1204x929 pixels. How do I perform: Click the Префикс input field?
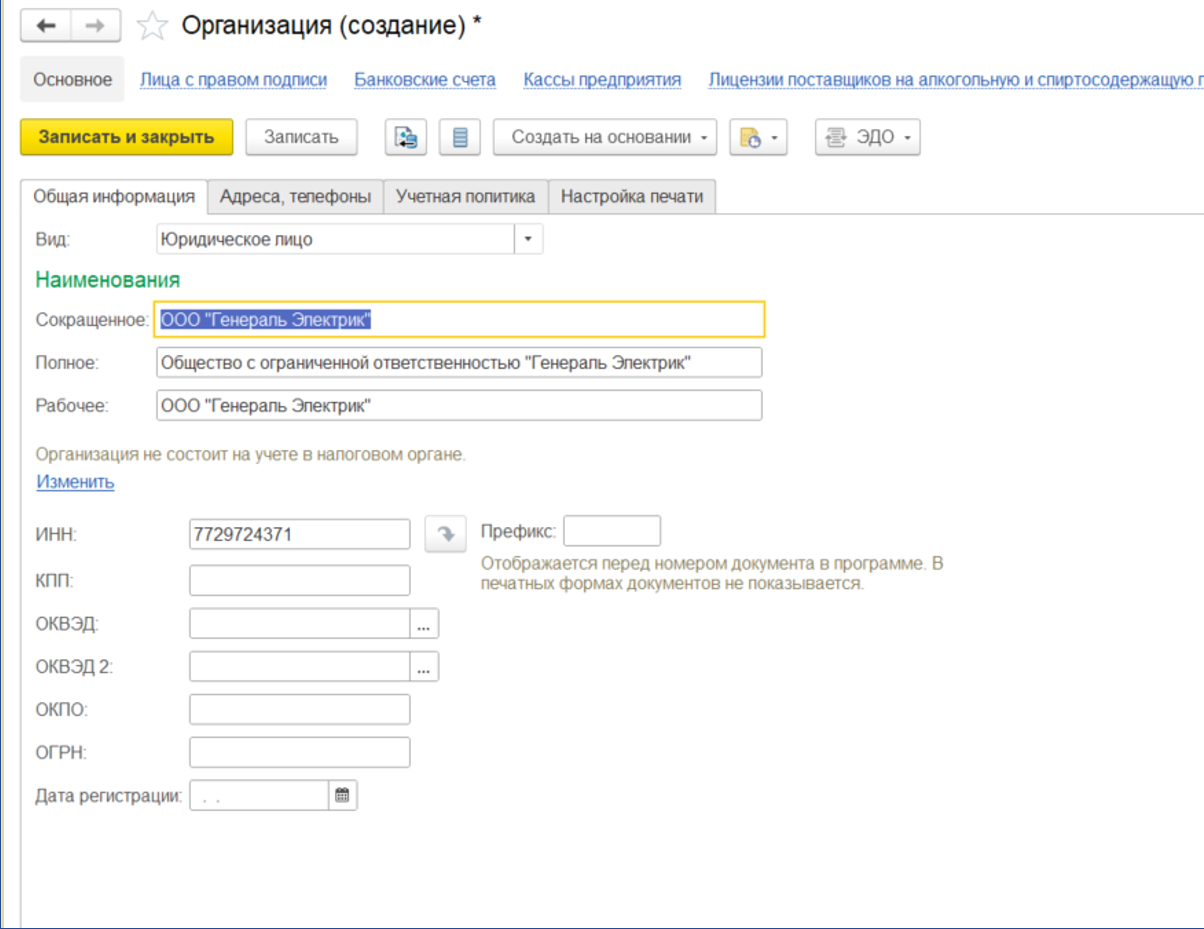click(612, 531)
